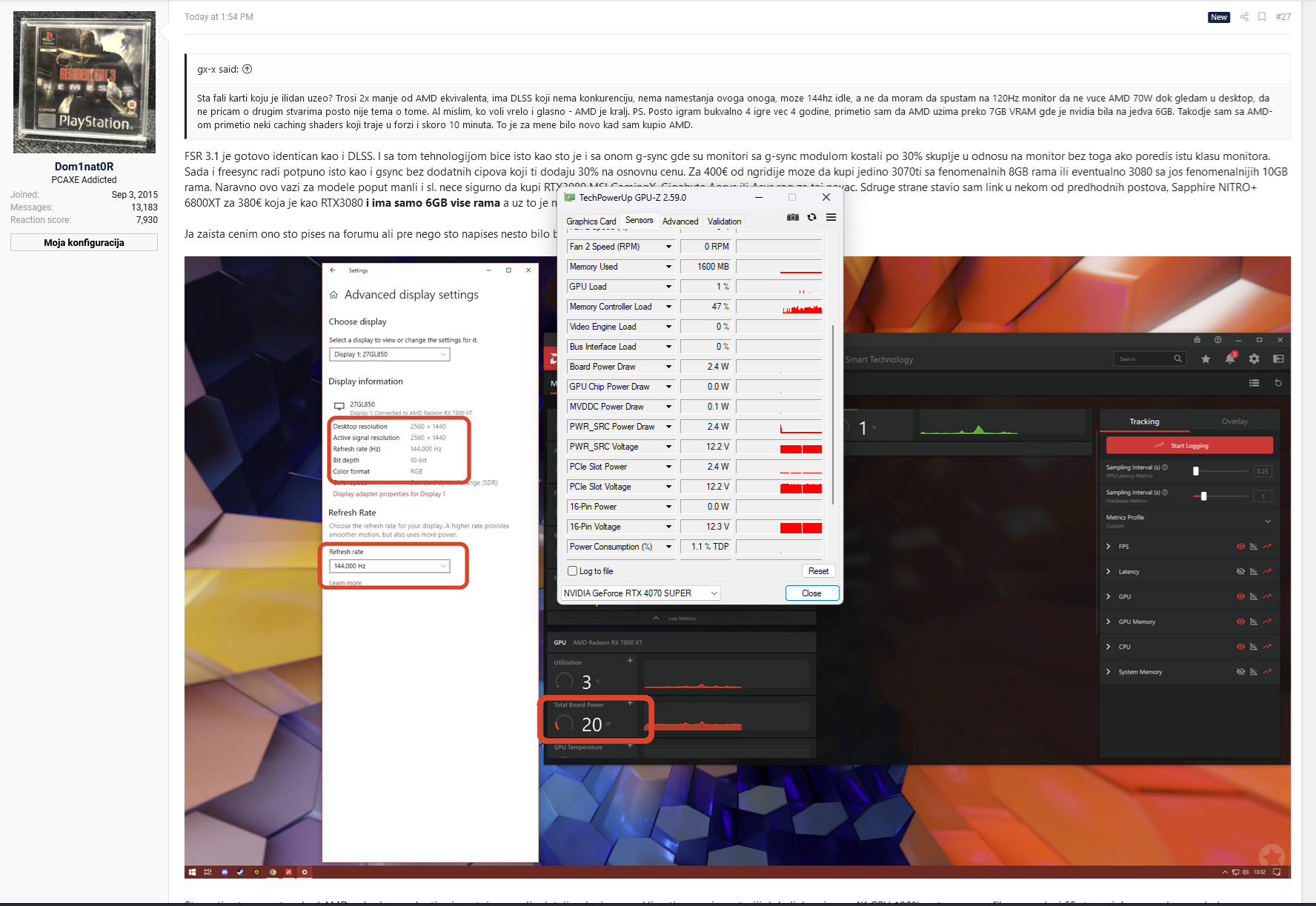Click the plus icon beside Utilization

point(631,661)
